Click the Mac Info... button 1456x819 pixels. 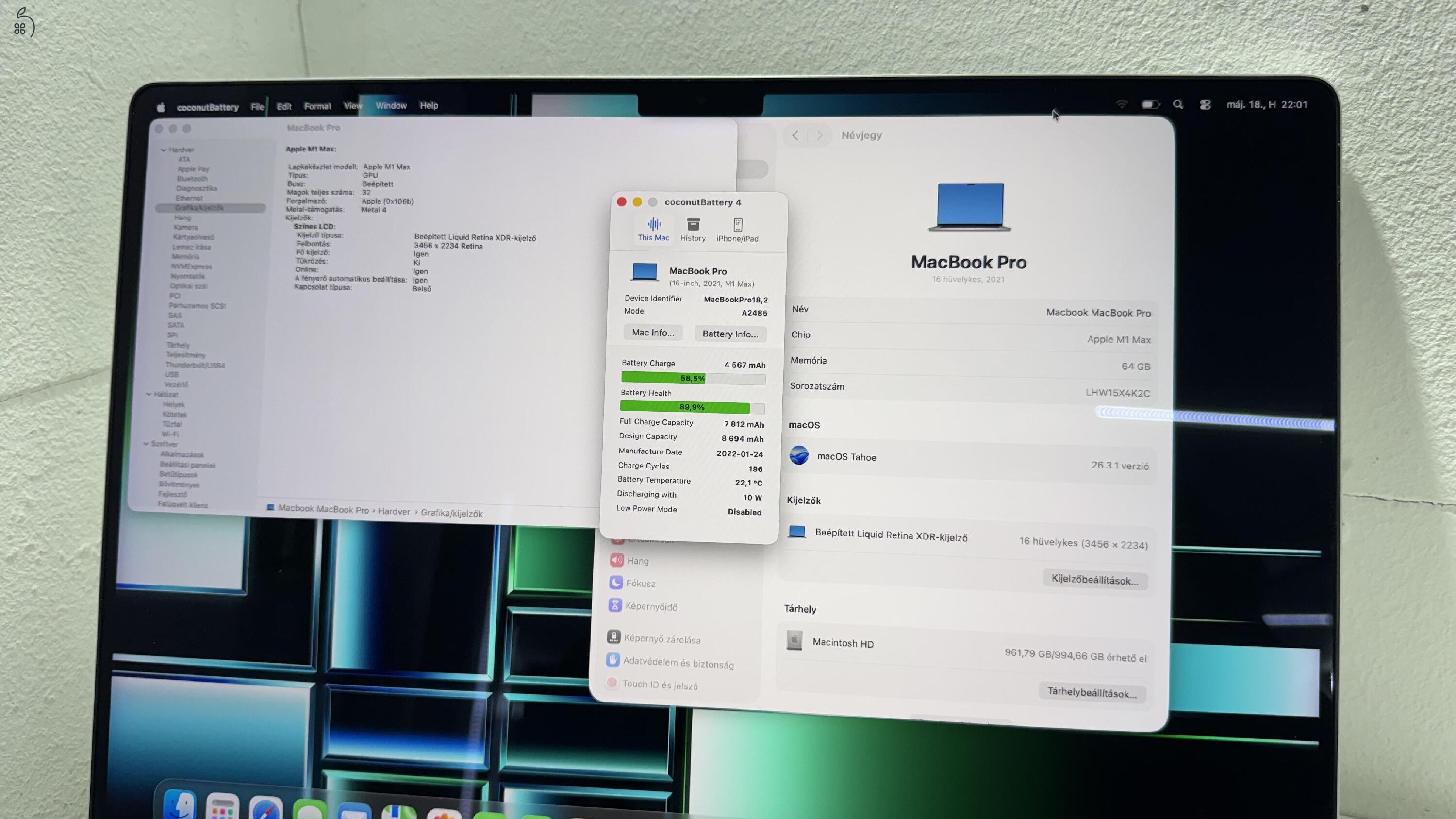[653, 333]
